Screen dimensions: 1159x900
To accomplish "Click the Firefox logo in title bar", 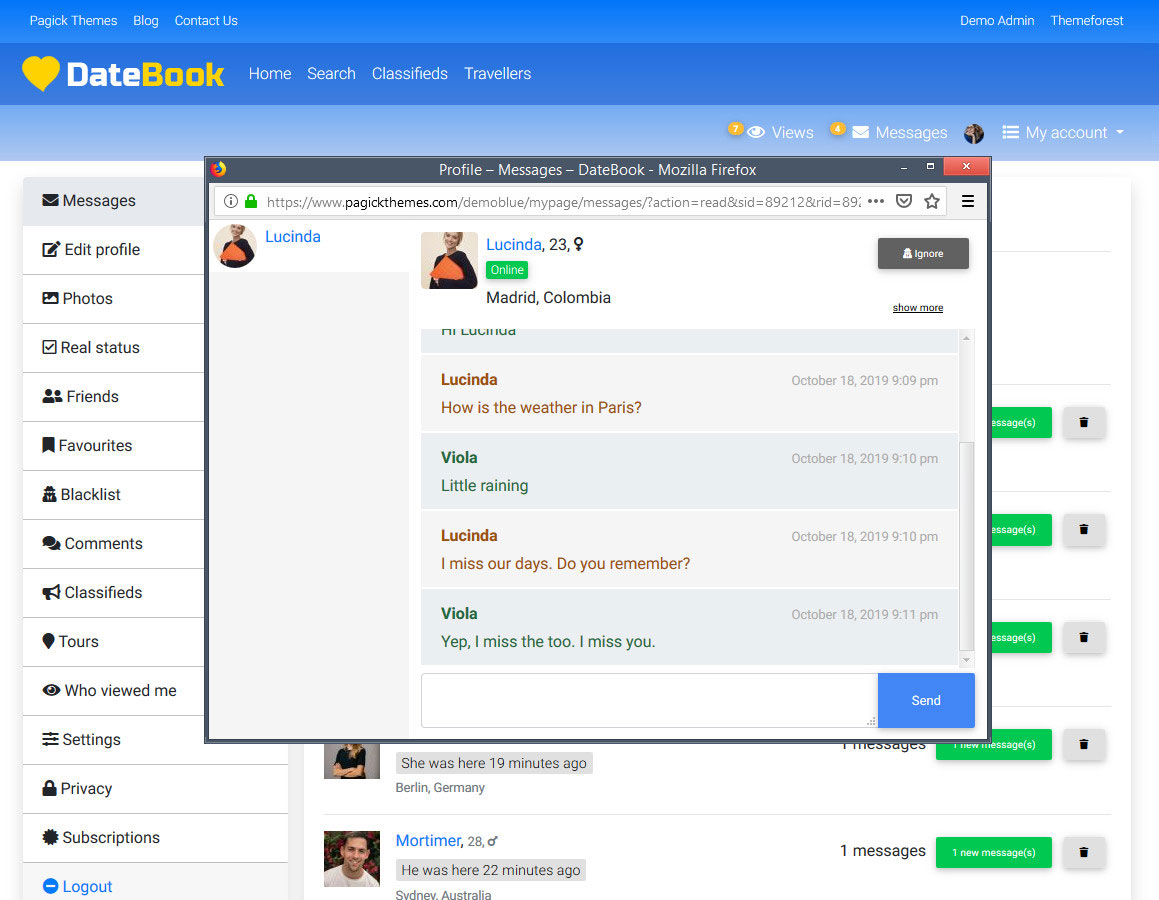I will (219, 169).
